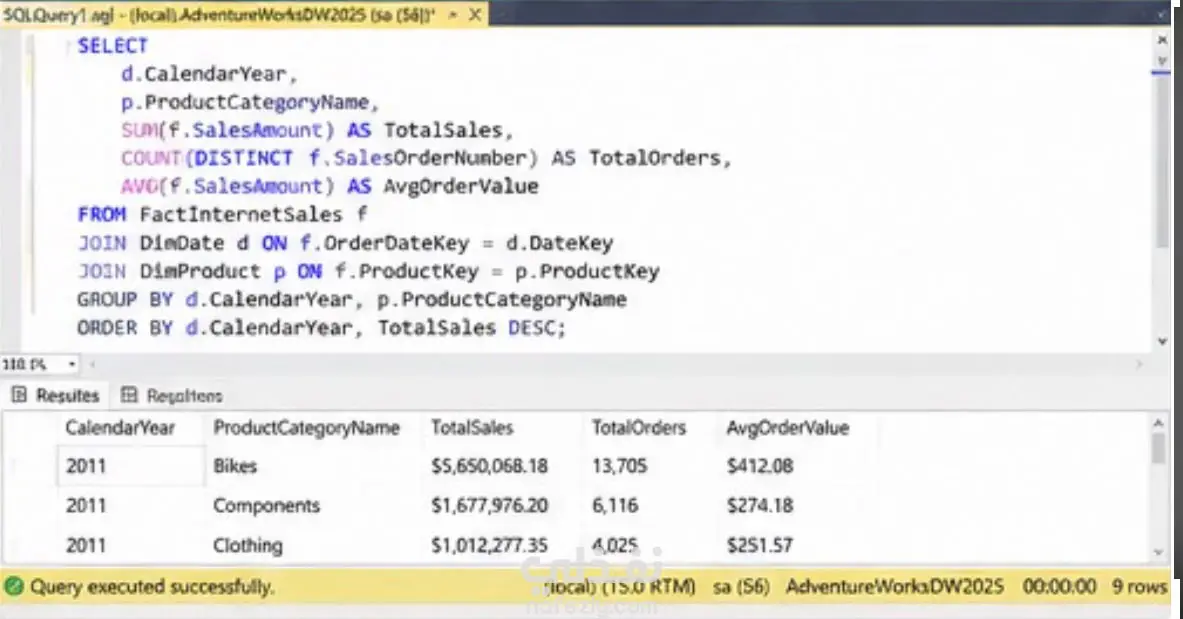Select the Components category cell
Image resolution: width=1183 pixels, height=619 pixels.
[266, 505]
